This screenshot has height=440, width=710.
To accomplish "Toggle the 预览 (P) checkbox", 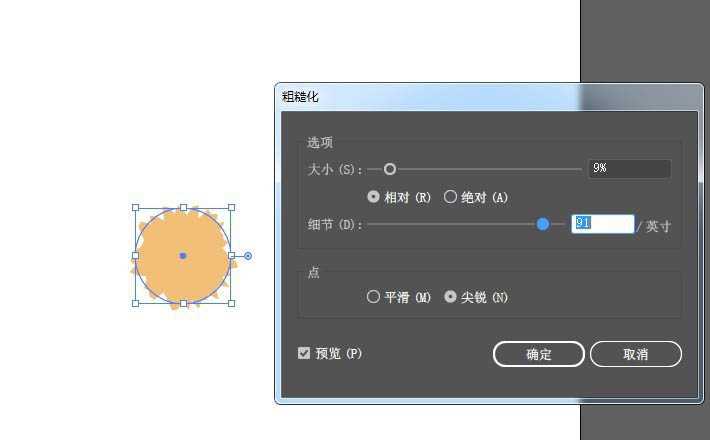I will coord(304,353).
